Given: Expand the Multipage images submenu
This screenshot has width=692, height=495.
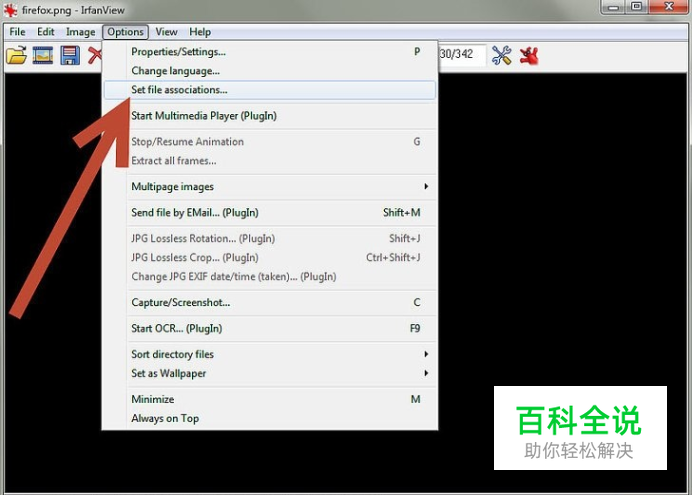Looking at the screenshot, I should pyautogui.click(x=270, y=187).
